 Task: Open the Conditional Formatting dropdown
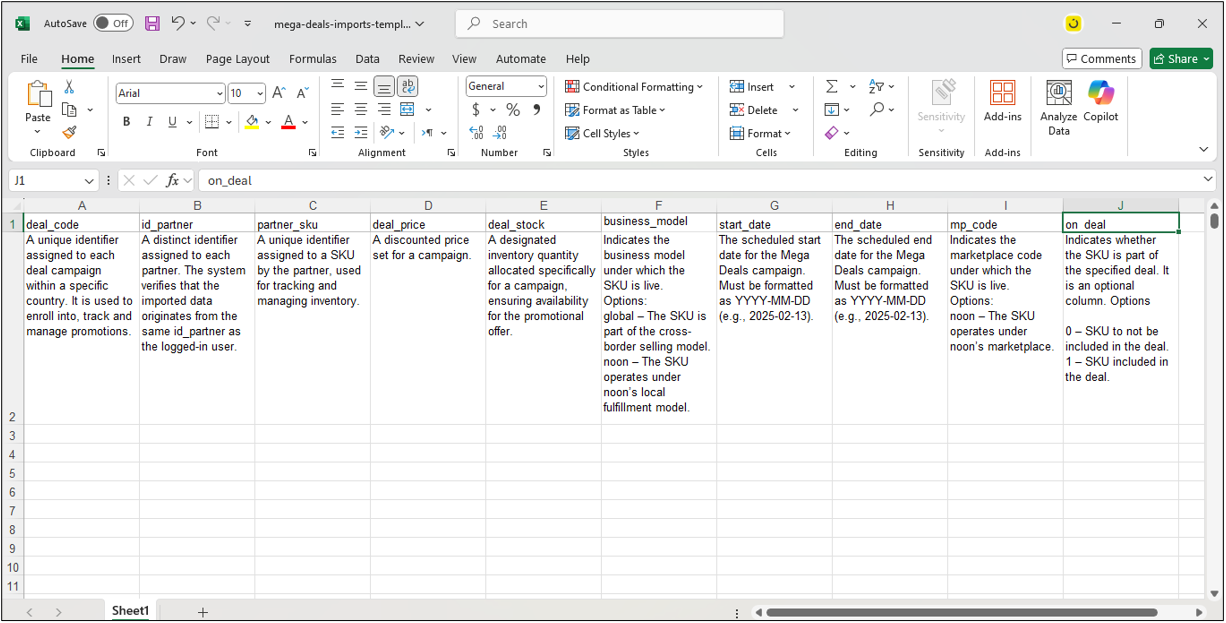[x=634, y=87]
